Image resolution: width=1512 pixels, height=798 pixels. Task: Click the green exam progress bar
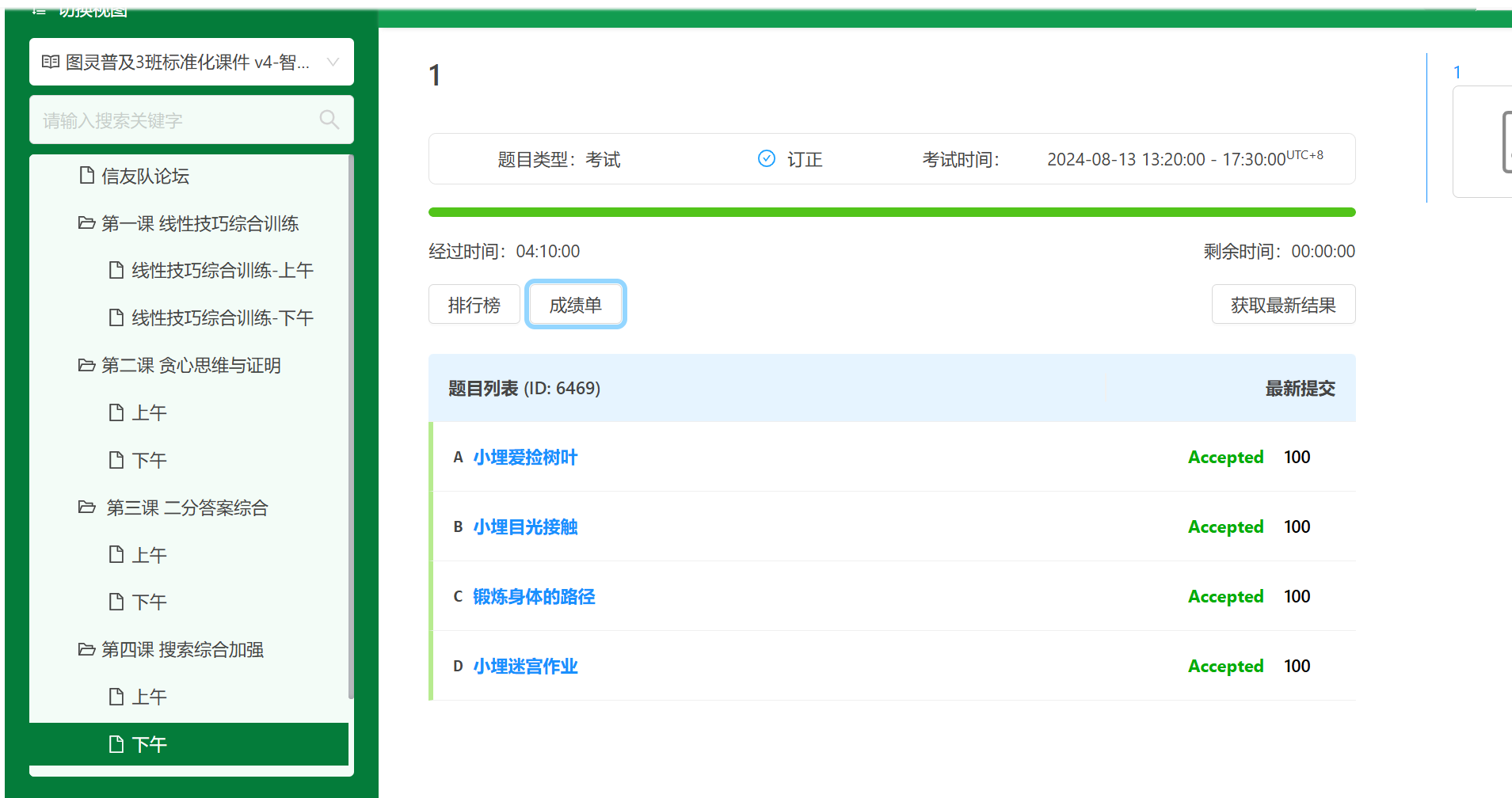click(x=891, y=212)
